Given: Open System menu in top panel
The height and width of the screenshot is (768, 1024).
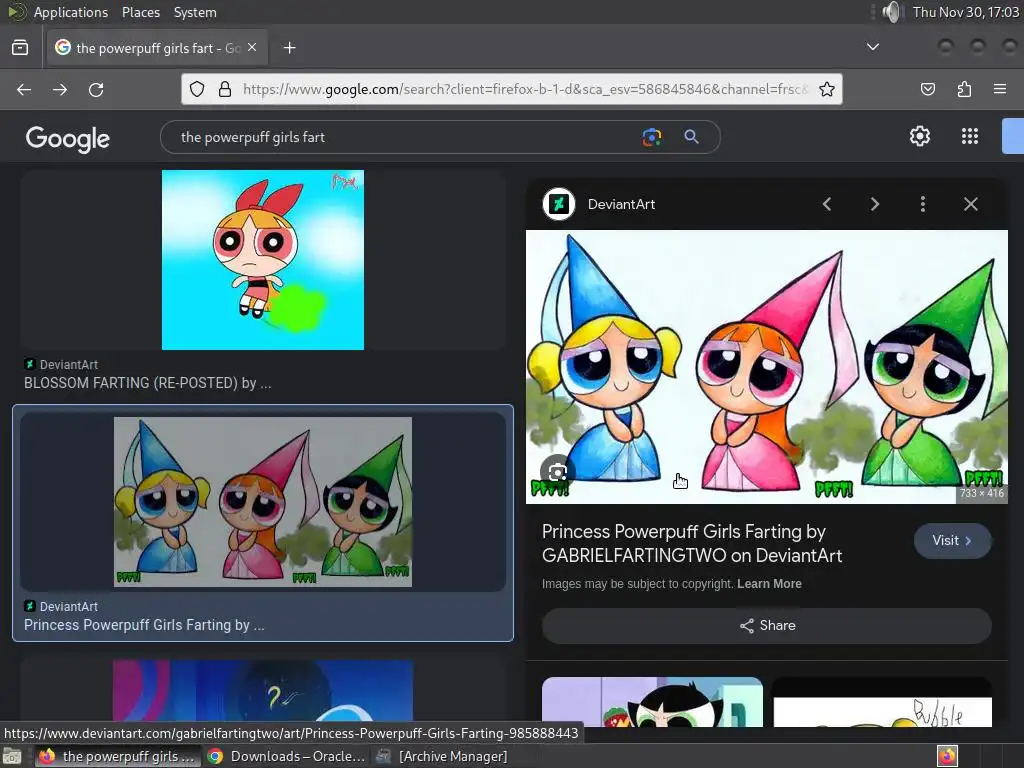Looking at the screenshot, I should [195, 12].
